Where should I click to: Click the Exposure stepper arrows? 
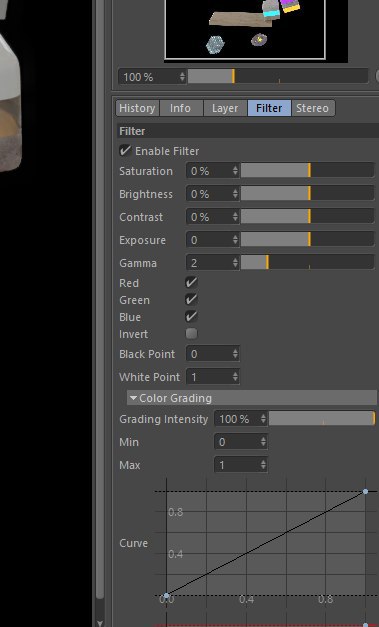235,240
